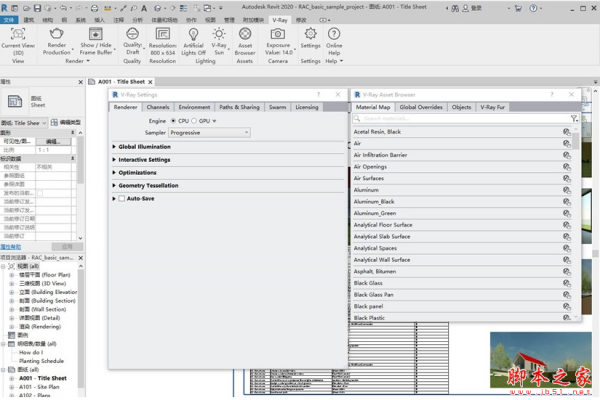
Task: Open the Asset Browser ribbon icon
Action: point(245,35)
